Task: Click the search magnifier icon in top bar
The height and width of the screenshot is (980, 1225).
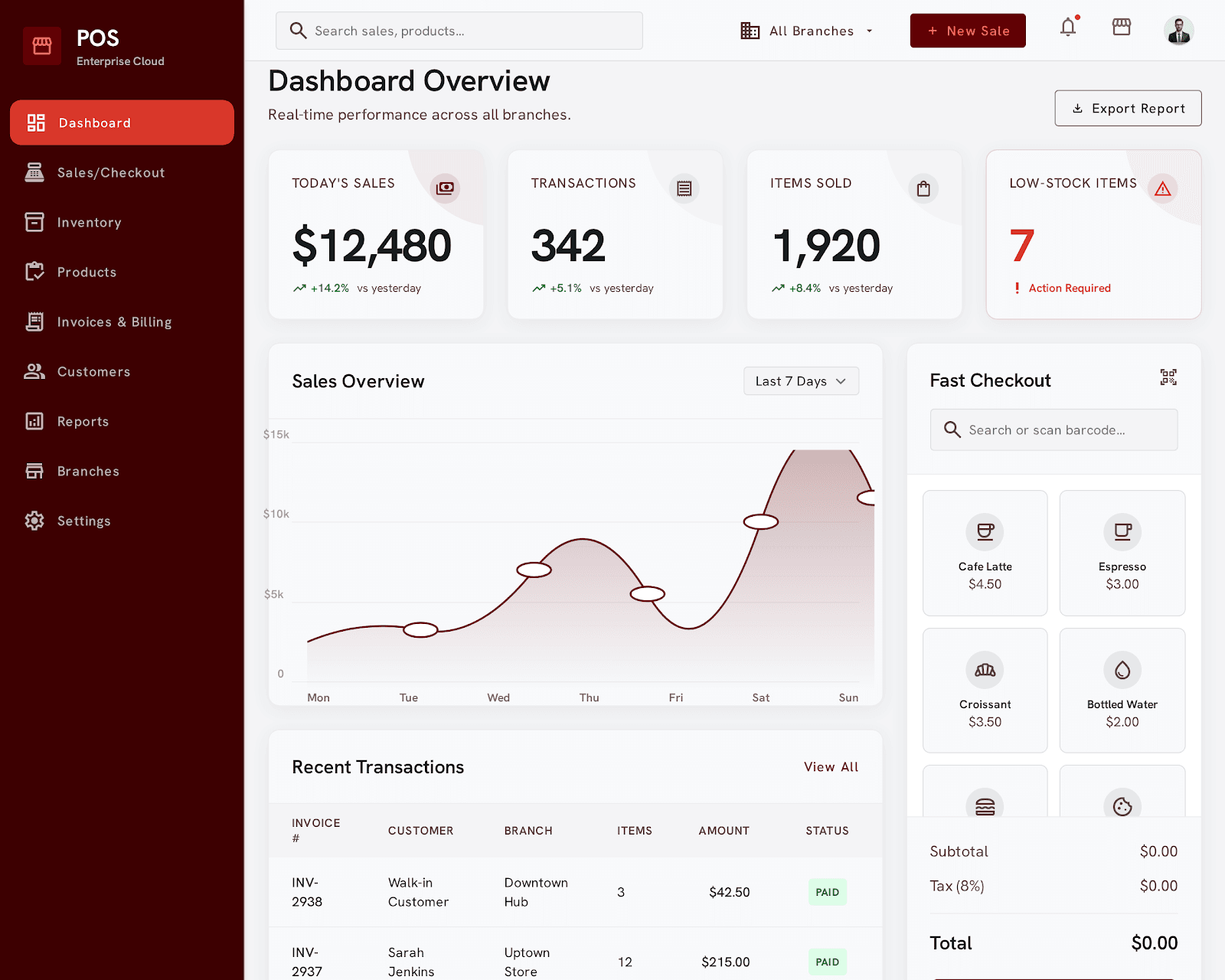Action: 299,31
